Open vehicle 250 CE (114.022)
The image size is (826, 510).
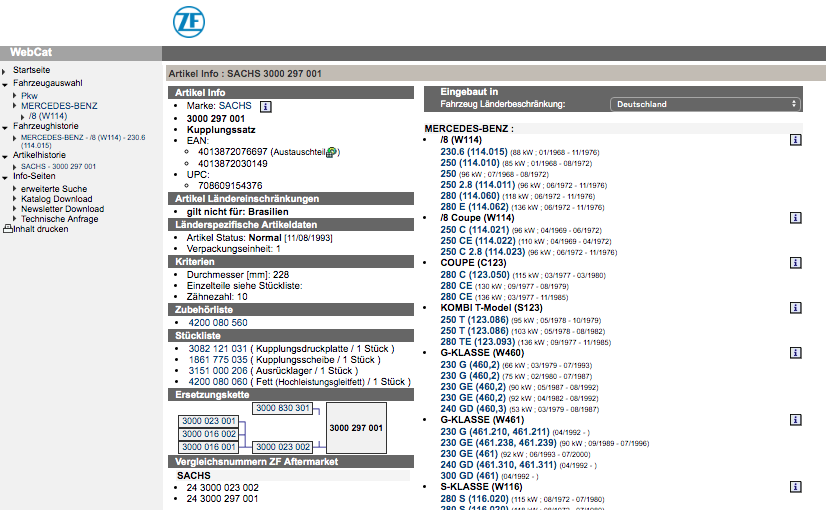pos(478,241)
